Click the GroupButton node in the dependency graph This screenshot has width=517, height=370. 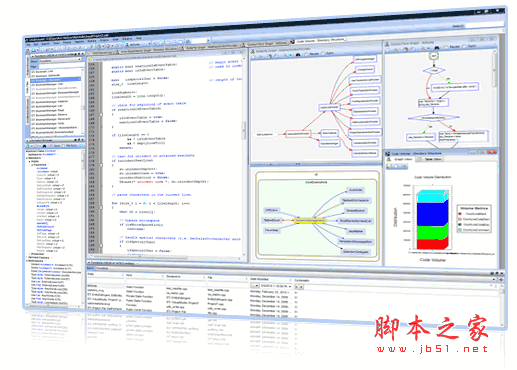click(355, 211)
